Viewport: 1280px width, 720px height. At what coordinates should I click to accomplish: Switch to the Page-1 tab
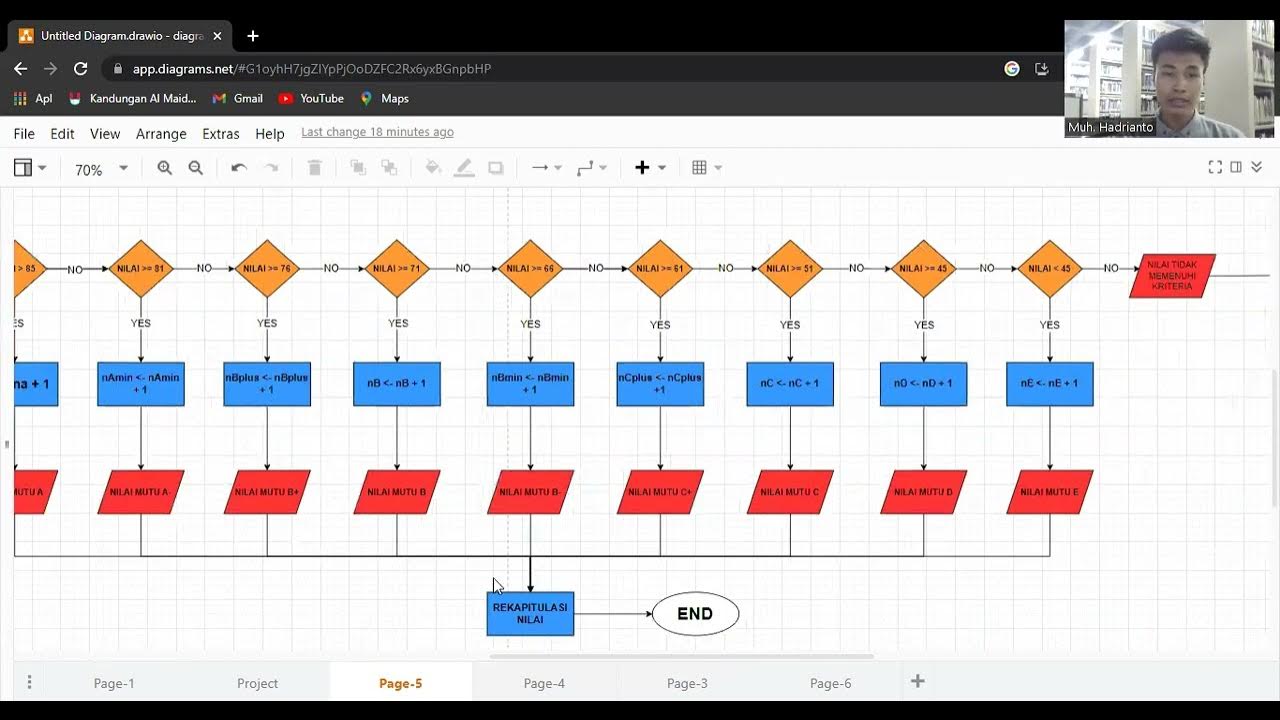(114, 683)
